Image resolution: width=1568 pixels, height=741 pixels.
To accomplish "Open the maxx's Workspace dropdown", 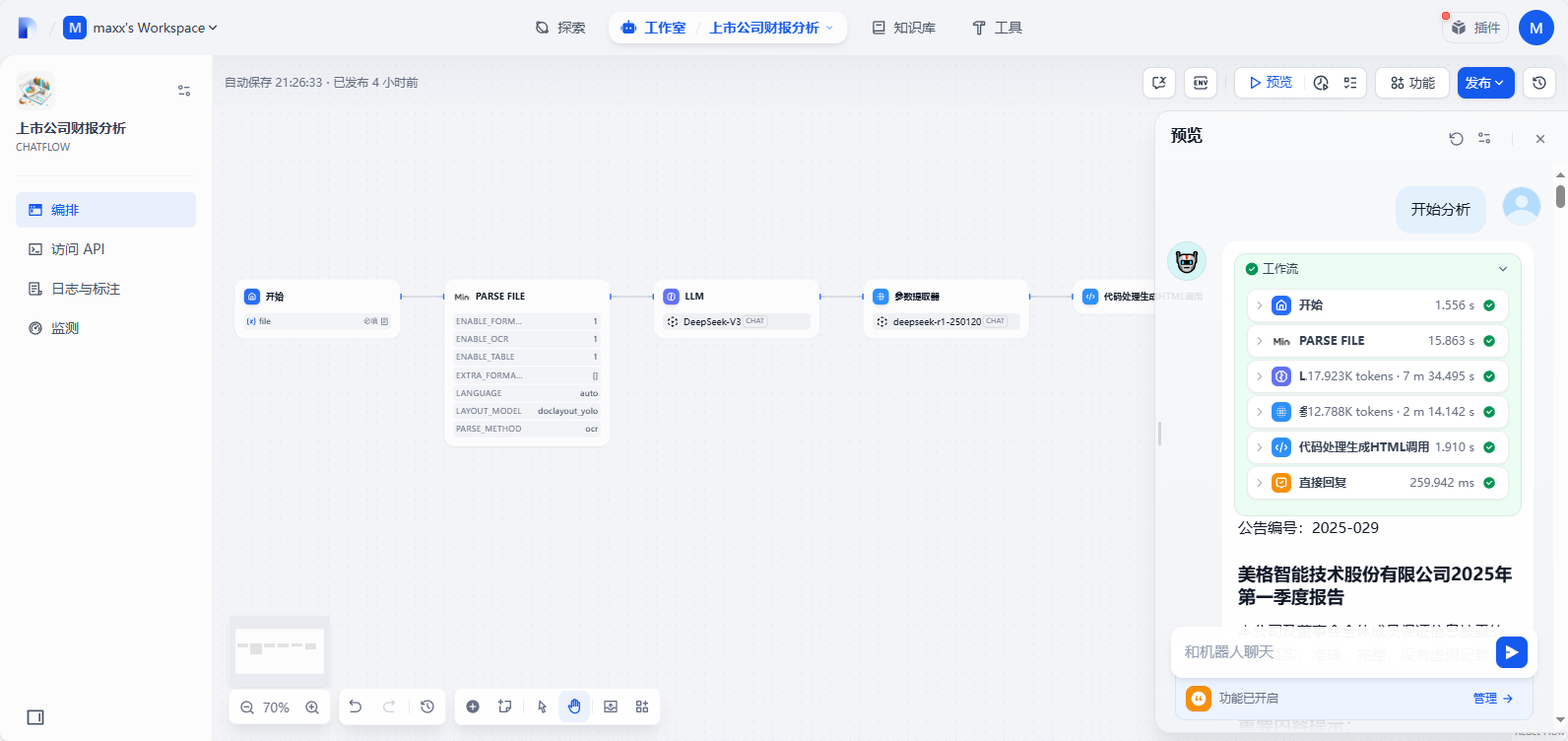I will point(141,28).
